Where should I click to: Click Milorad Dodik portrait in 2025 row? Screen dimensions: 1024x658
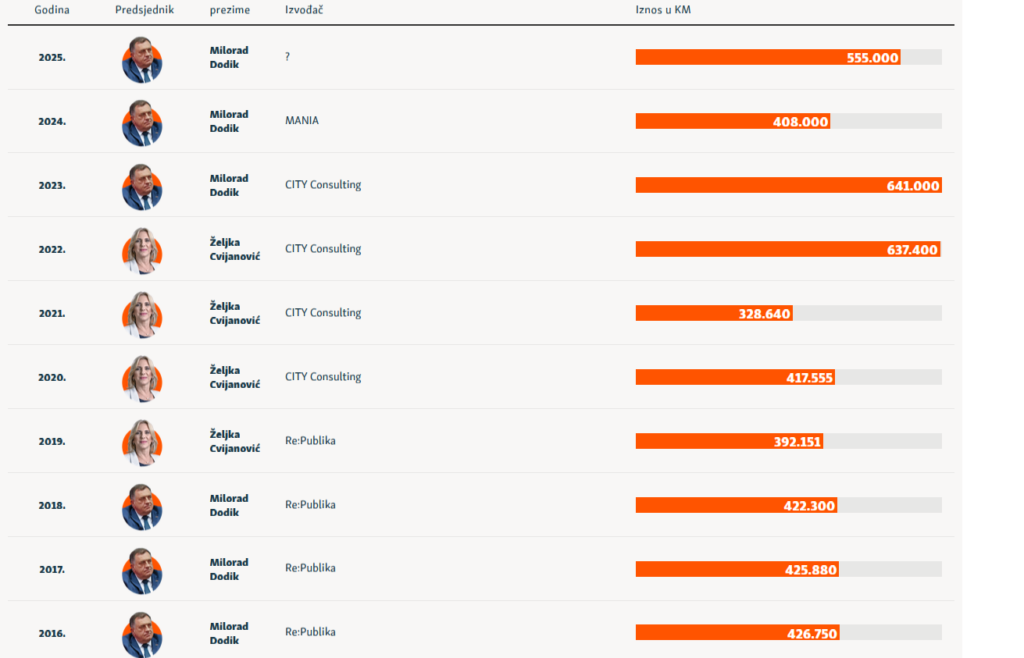[x=142, y=59]
